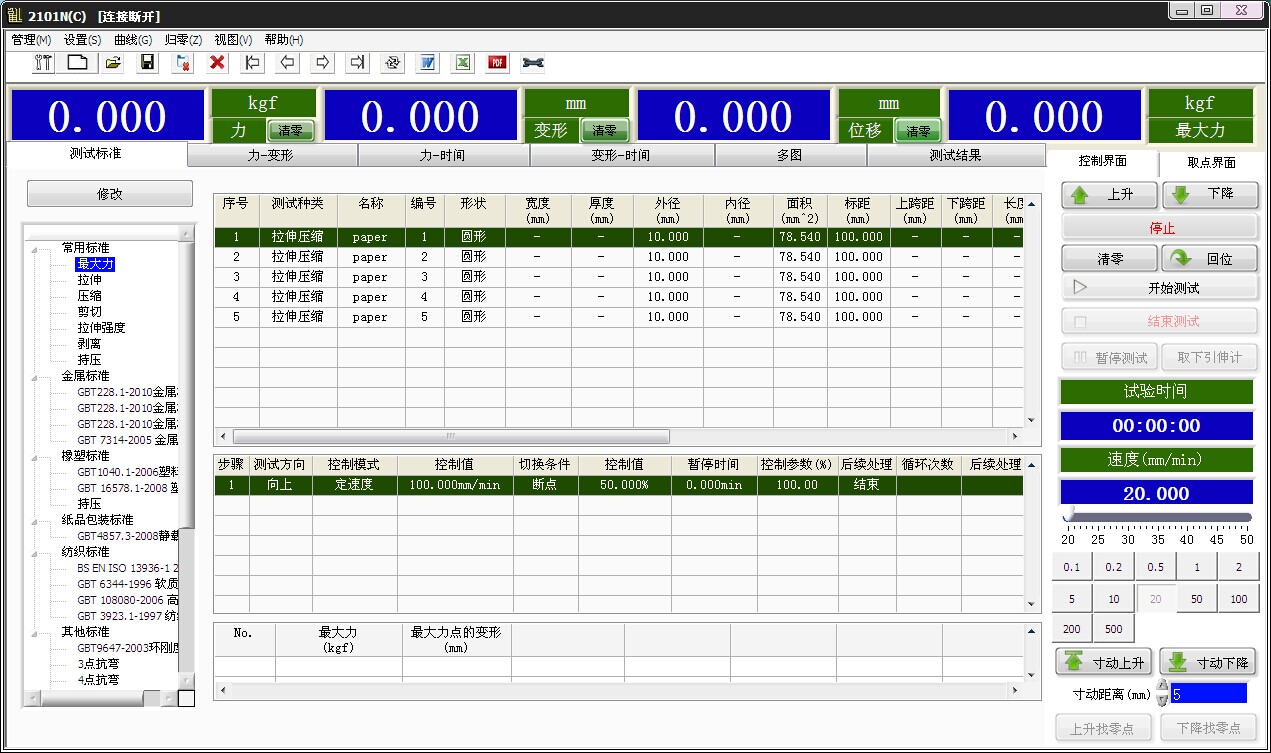Select 剥离 in the standards tree
Viewport: 1271px width, 753px height.
click(x=89, y=344)
